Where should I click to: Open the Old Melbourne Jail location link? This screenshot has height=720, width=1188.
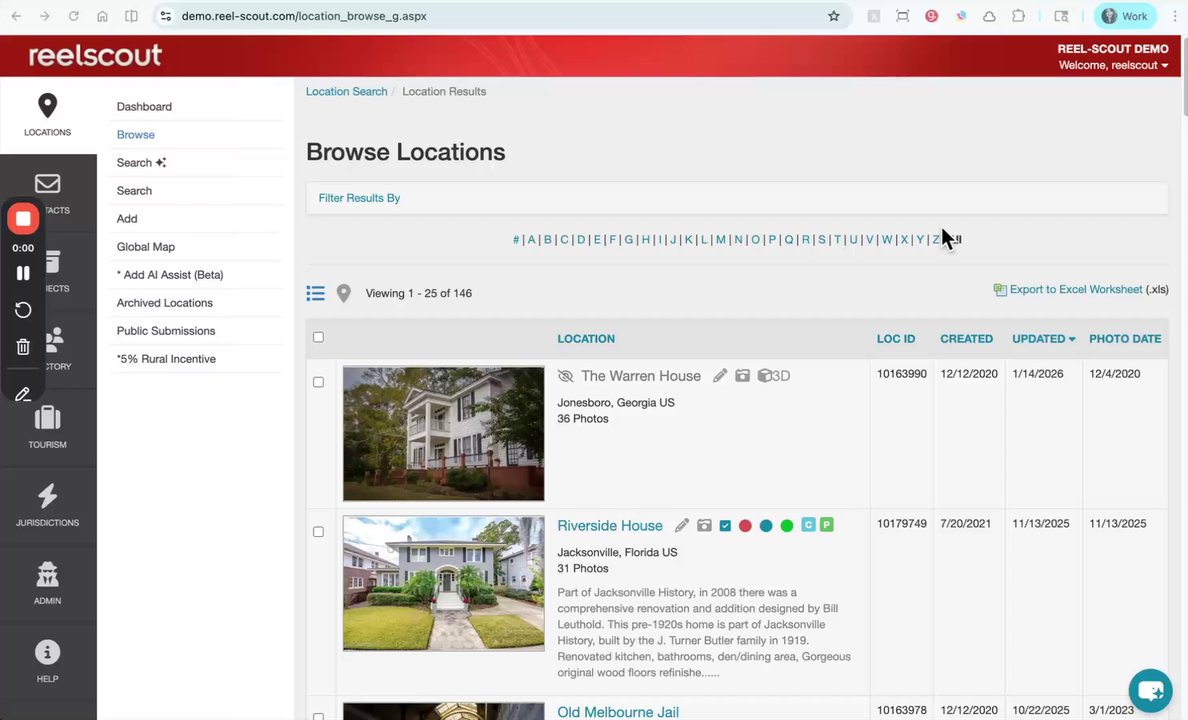point(618,712)
